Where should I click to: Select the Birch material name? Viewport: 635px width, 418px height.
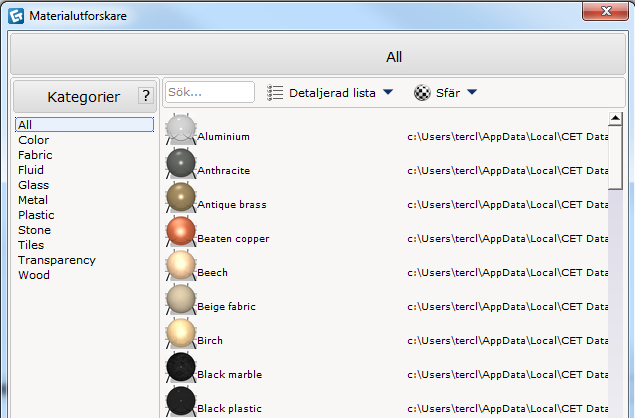[x=210, y=341]
